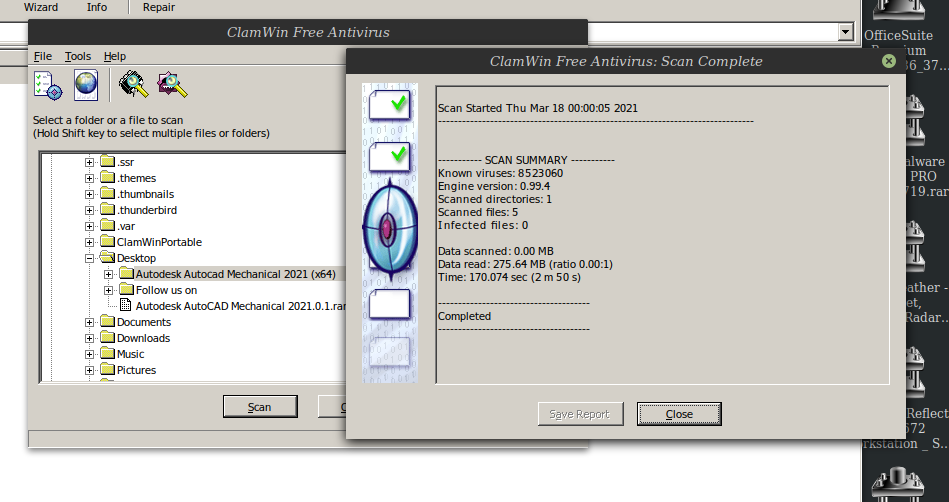Expand the Documents folder
The width and height of the screenshot is (949, 502).
(x=90, y=322)
